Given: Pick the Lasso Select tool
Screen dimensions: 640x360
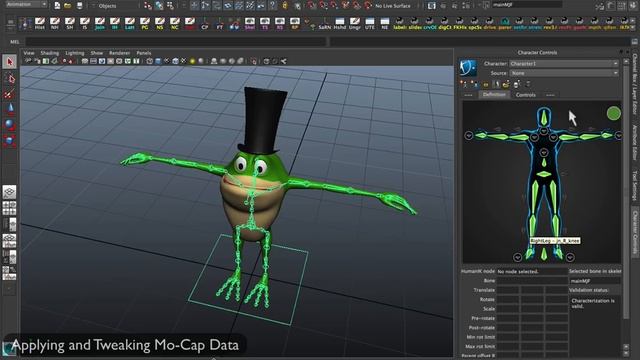Looking at the screenshot, I should pos(9,78).
